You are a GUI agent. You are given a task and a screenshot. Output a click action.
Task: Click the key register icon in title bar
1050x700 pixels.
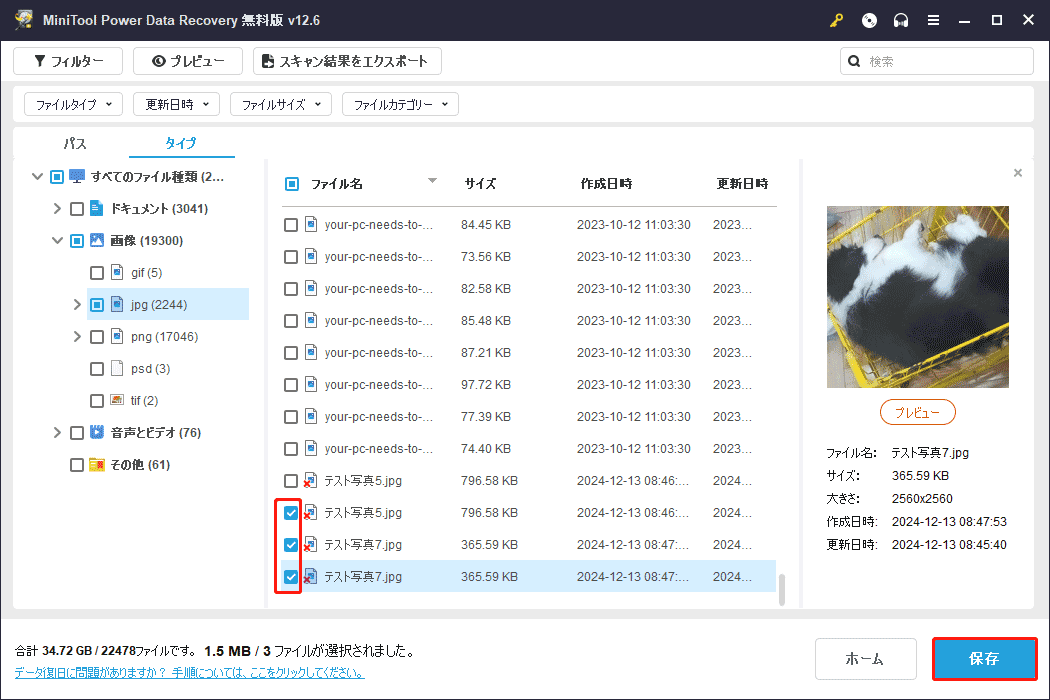(x=837, y=20)
